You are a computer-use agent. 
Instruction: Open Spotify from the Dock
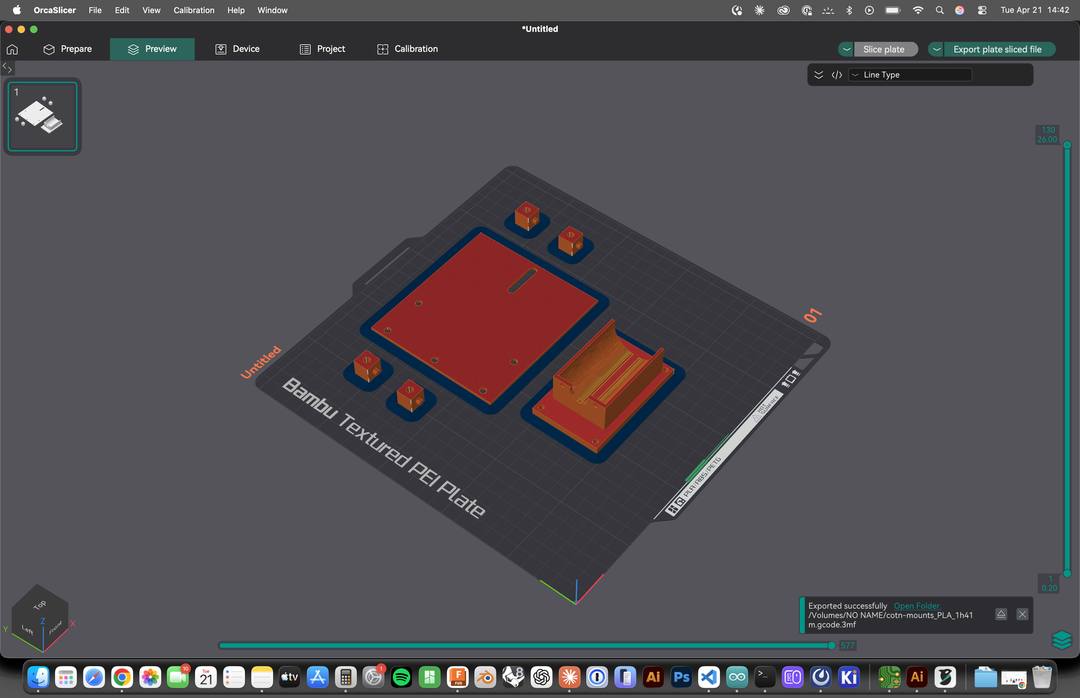pyautogui.click(x=402, y=677)
